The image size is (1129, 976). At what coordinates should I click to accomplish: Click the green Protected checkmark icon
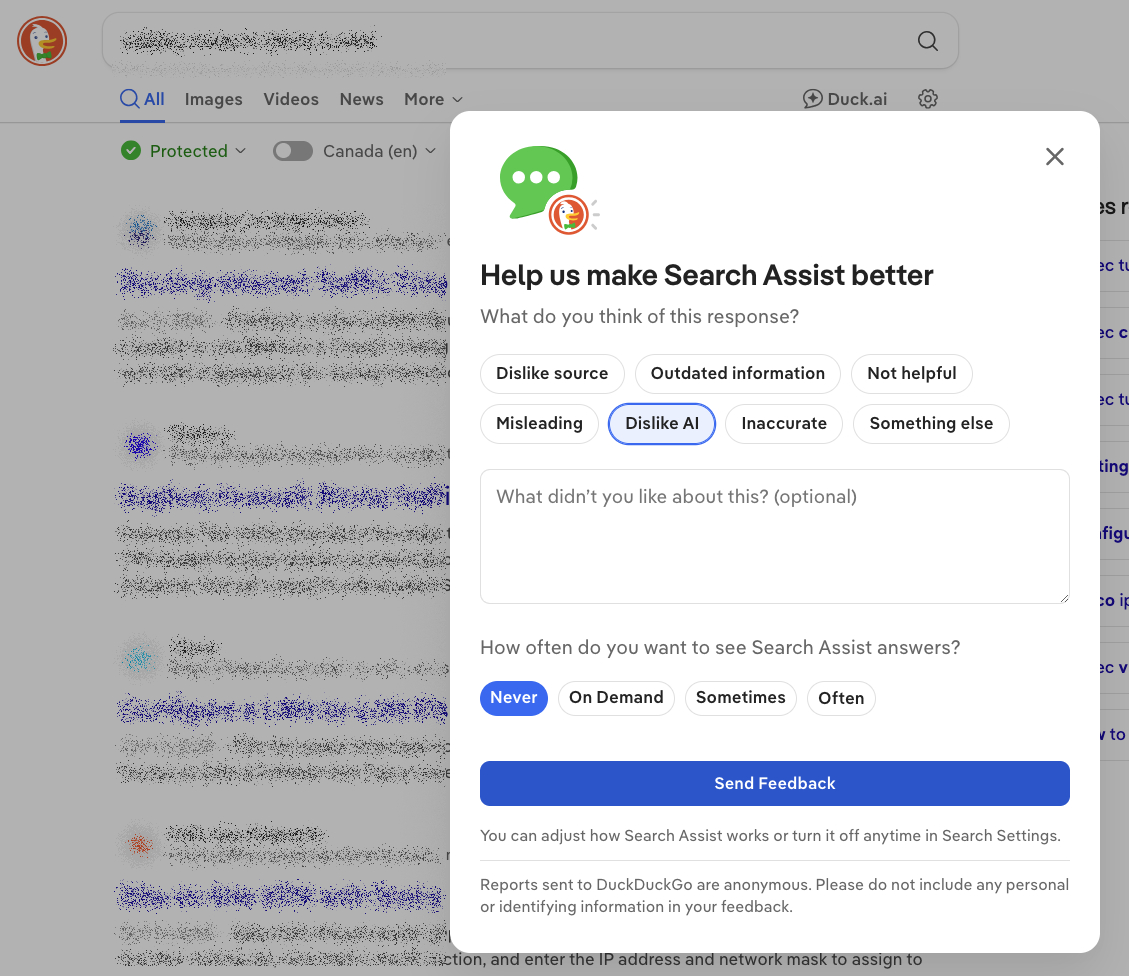pos(131,151)
